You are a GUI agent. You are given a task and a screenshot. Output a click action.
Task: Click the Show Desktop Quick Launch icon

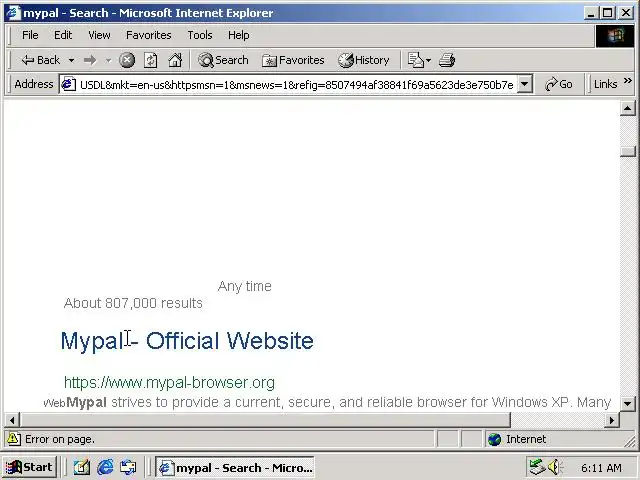[x=81, y=467]
